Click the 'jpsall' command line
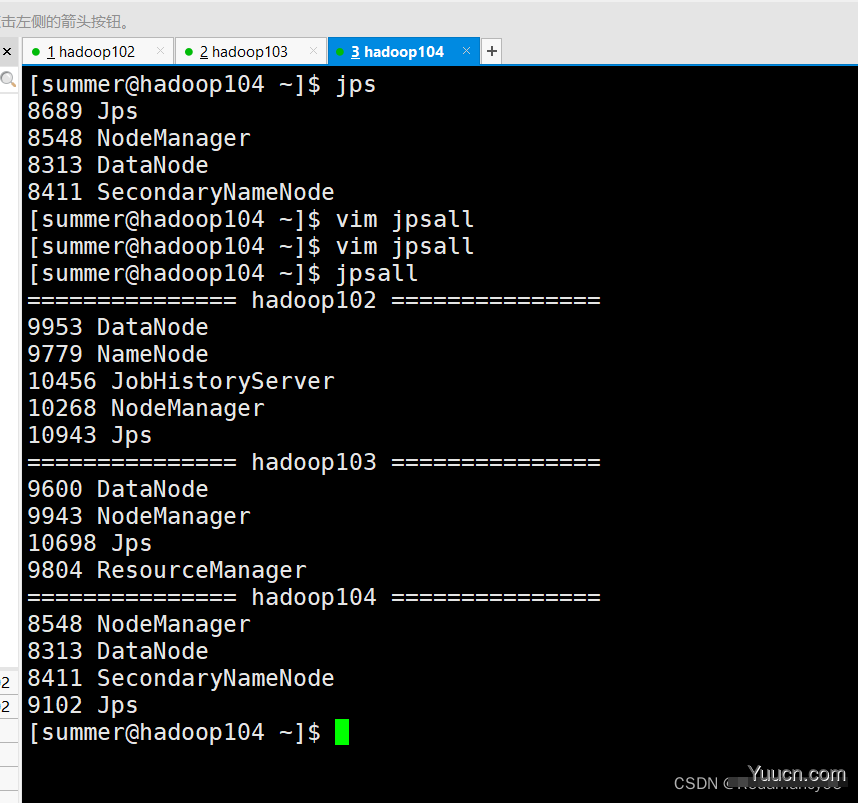The image size is (858, 803). click(x=223, y=273)
